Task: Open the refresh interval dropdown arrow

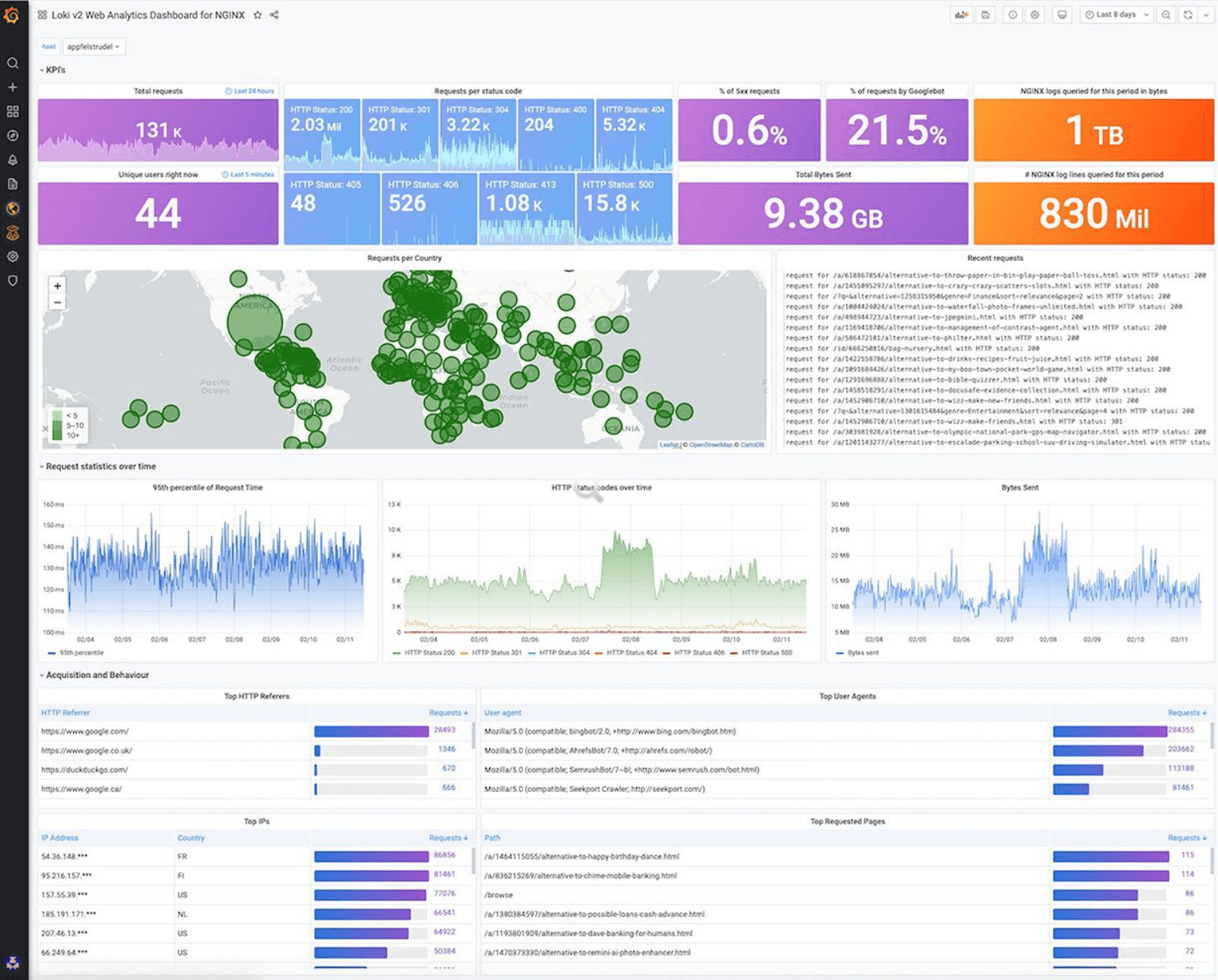Action: [1206, 15]
